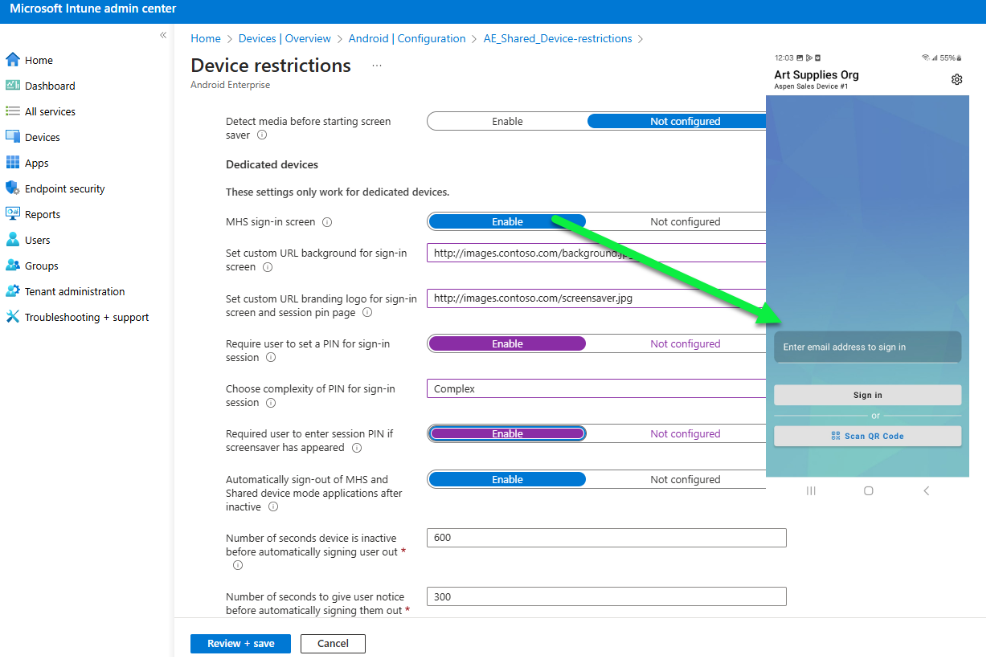Tap the phone preview back navigation arrow
The image size is (986, 657).
pos(926,490)
